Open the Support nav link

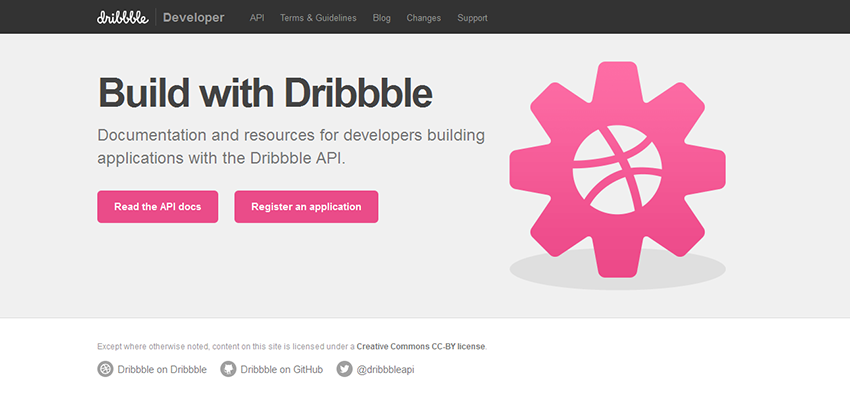click(472, 18)
